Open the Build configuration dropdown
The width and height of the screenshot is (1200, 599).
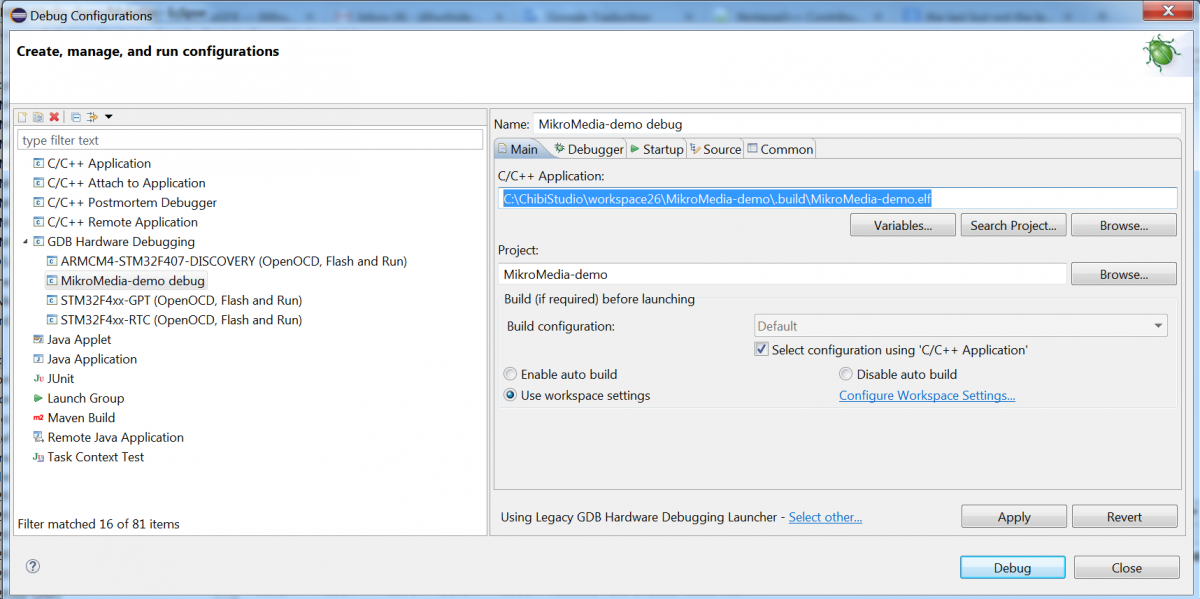tap(1157, 325)
